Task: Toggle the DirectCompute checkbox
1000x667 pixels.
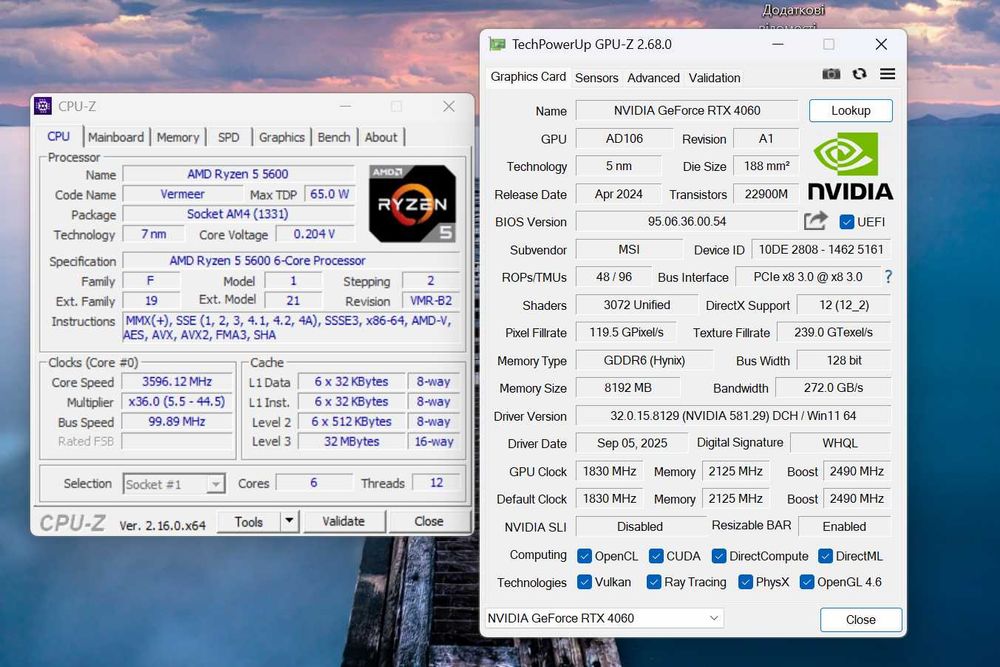Action: 719,555
